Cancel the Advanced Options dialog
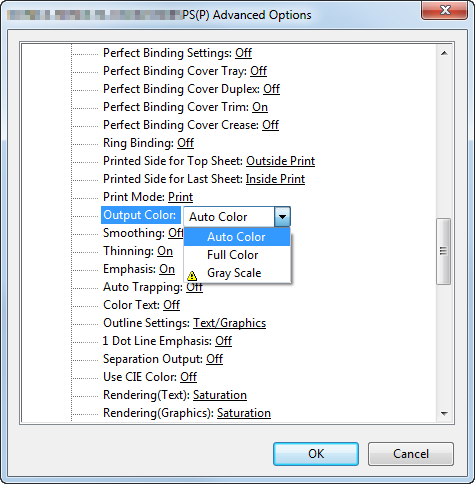Image resolution: width=475 pixels, height=484 pixels. (x=411, y=454)
